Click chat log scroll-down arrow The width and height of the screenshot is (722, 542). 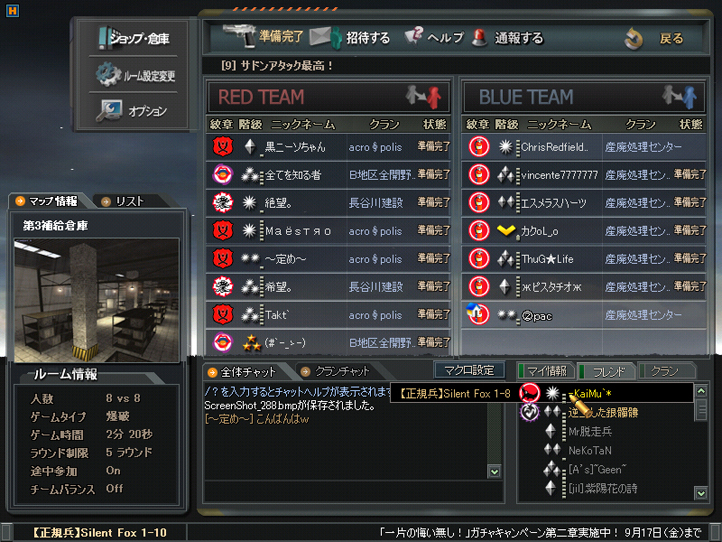click(x=495, y=472)
